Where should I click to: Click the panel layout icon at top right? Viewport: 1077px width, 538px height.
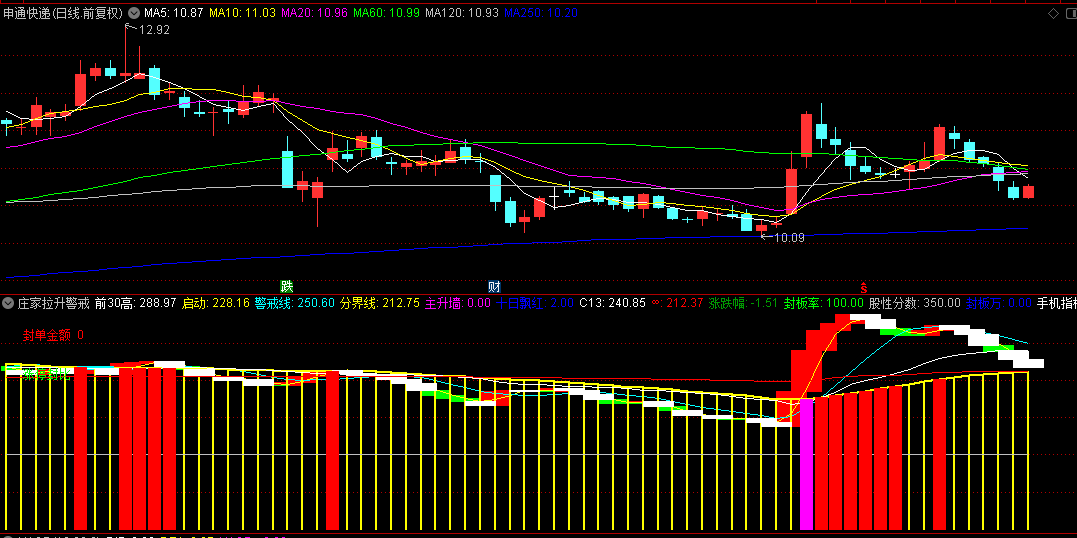click(1070, 13)
